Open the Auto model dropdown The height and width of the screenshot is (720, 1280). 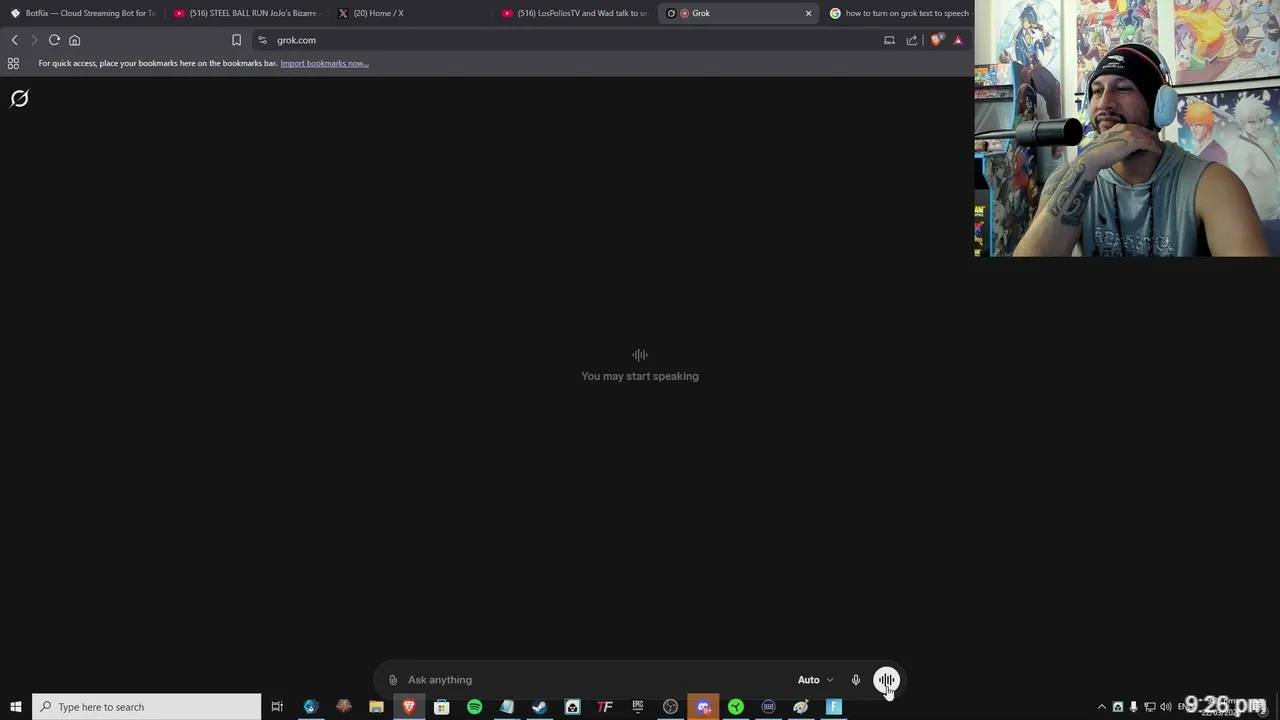pos(815,680)
